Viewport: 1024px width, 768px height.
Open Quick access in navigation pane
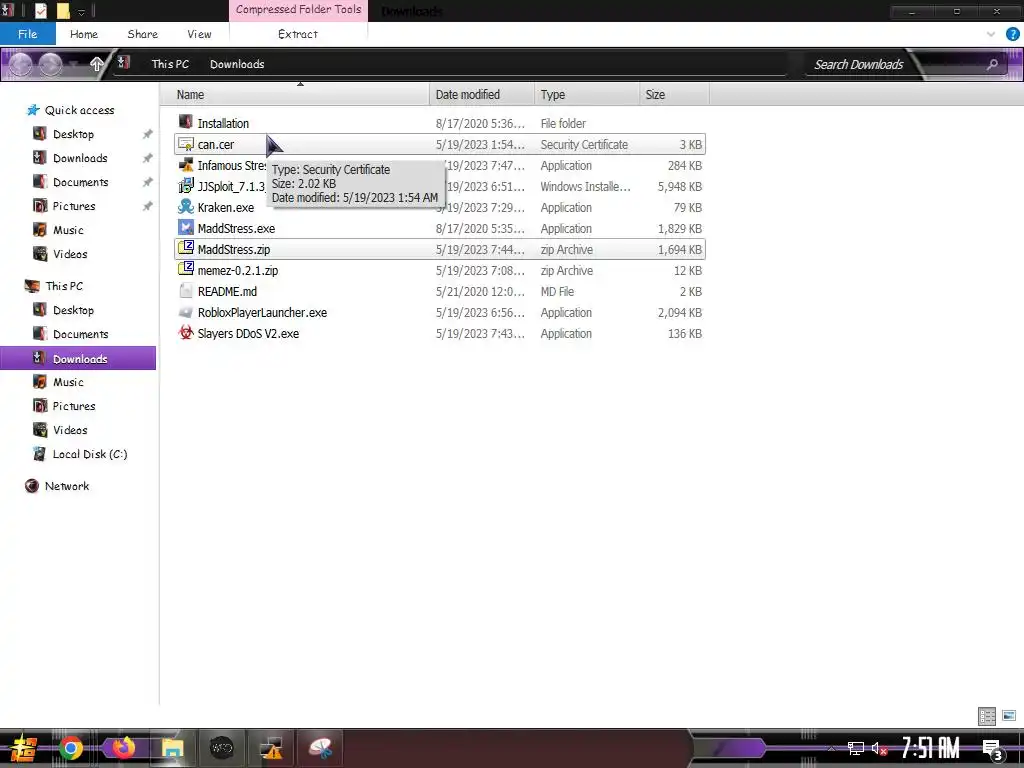click(x=79, y=110)
